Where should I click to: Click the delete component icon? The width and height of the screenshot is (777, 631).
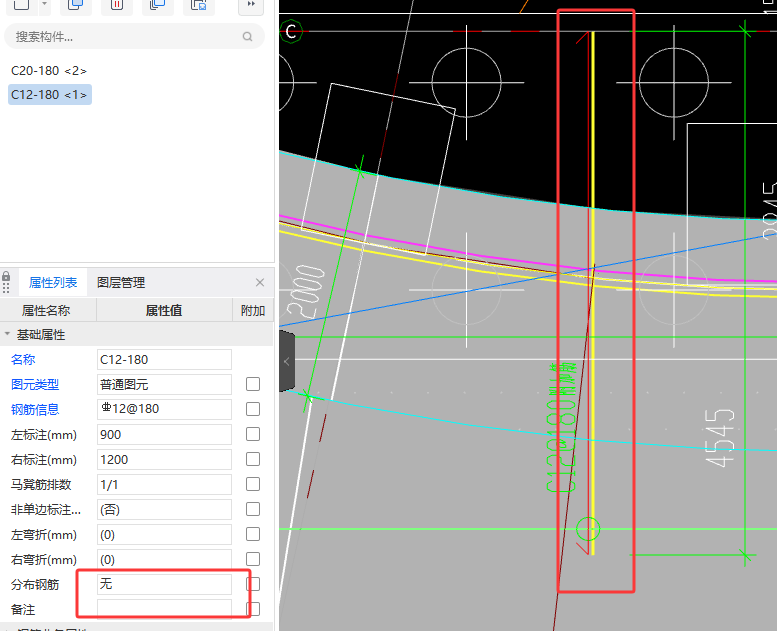click(x=116, y=4)
